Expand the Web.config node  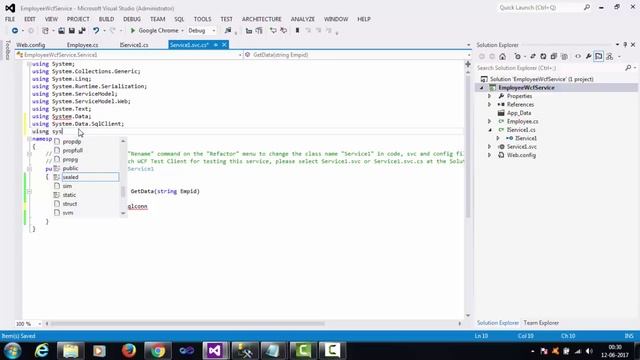pyautogui.click(x=489, y=155)
